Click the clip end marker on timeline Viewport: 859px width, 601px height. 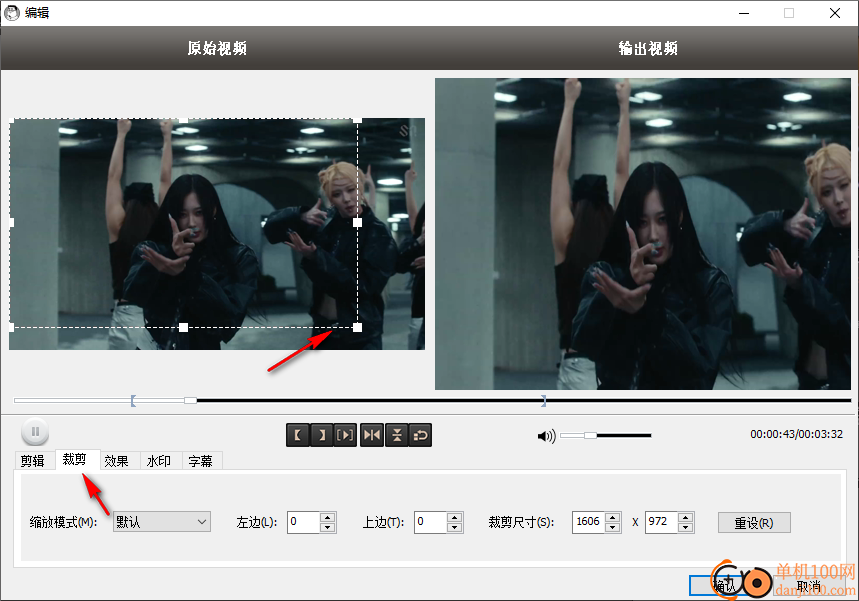[x=543, y=401]
